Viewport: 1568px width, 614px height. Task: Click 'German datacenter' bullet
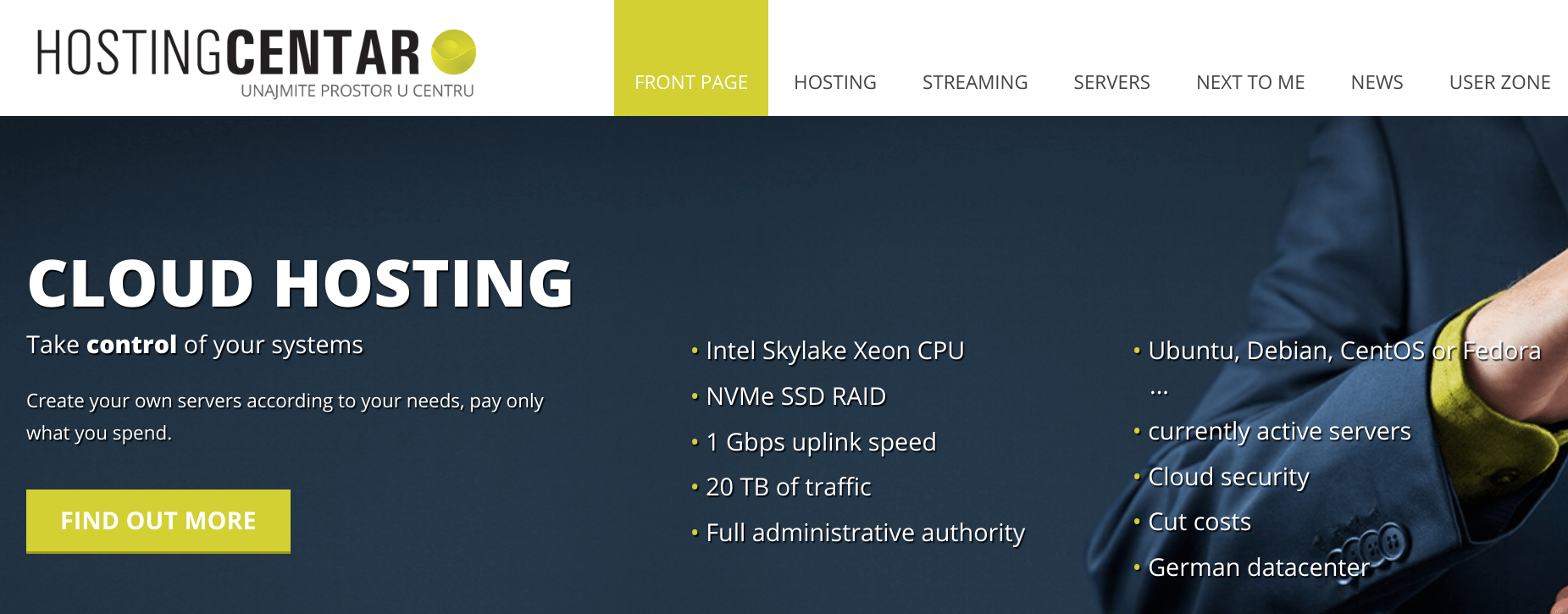click(x=1259, y=567)
